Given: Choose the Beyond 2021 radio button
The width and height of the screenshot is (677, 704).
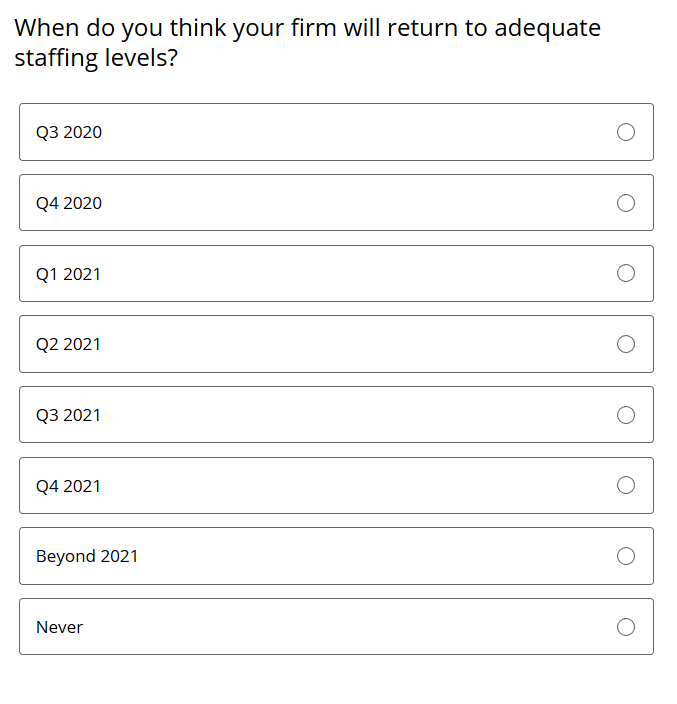Looking at the screenshot, I should pos(626,556).
